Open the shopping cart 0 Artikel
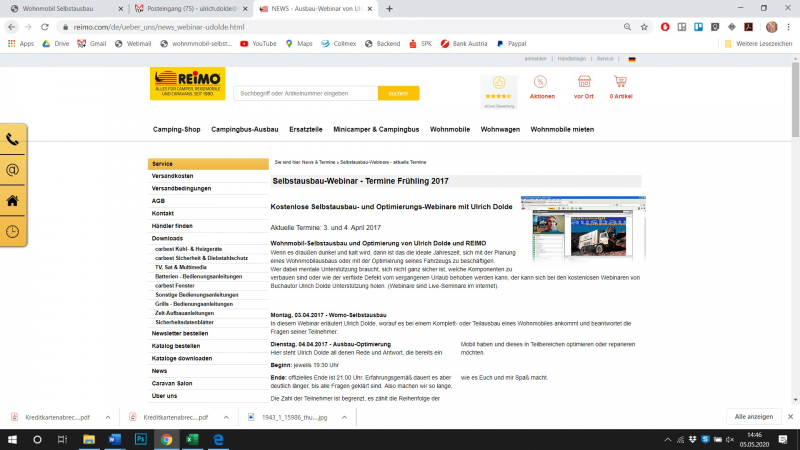This screenshot has height=450, width=800. pyautogui.click(x=620, y=87)
